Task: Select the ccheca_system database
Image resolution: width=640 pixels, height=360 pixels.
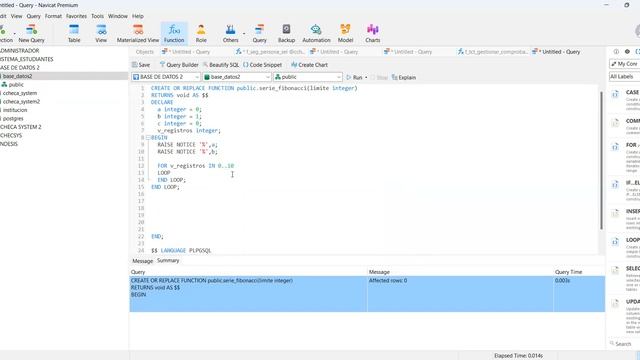Action: pos(19,93)
